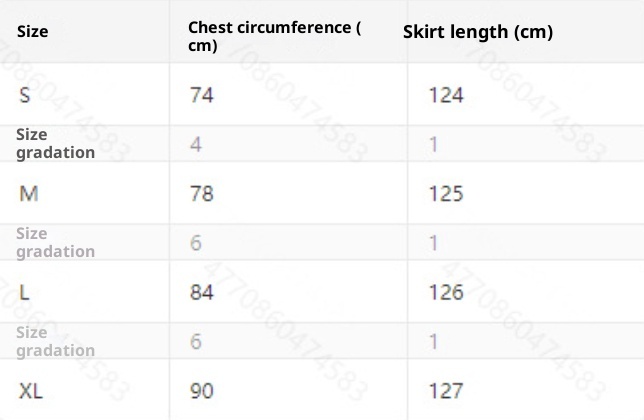Select skirt length 126 cell
Viewport: 644px width, 420px height.
point(446,292)
